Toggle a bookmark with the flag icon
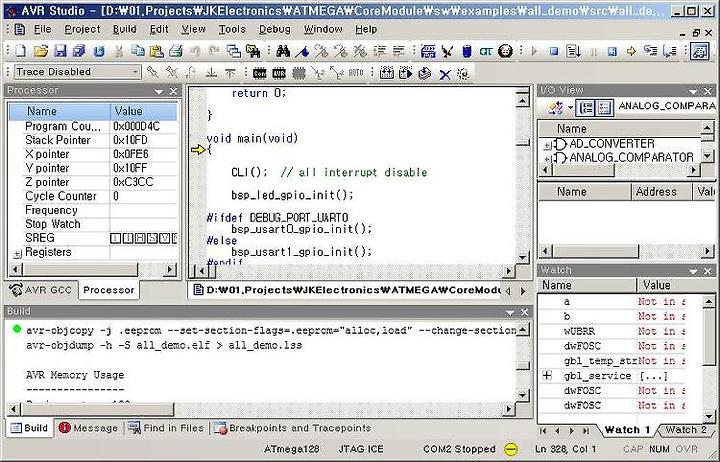720x462 pixels. click(302, 51)
